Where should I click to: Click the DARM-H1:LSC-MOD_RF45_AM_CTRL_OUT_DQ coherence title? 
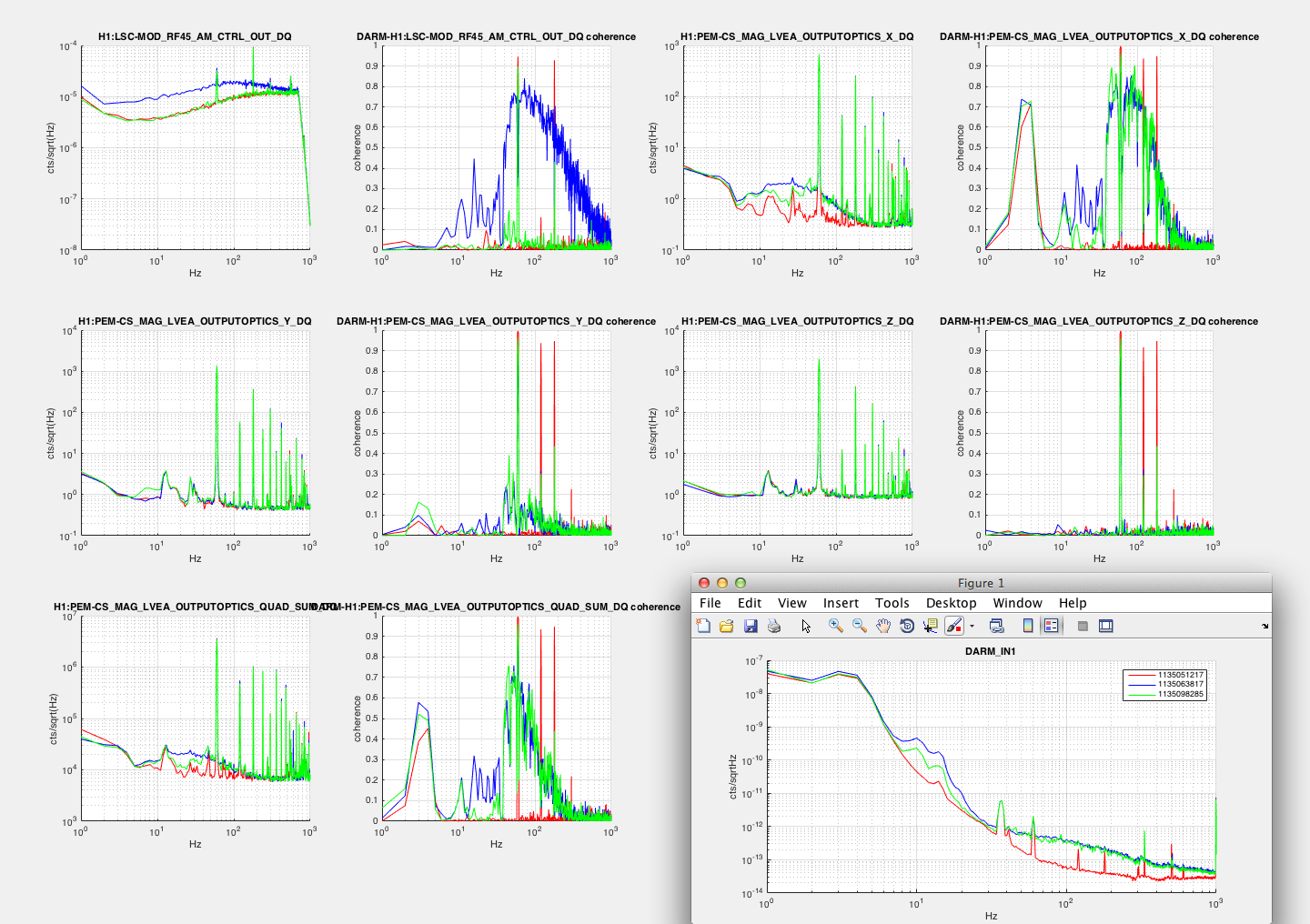(496, 36)
